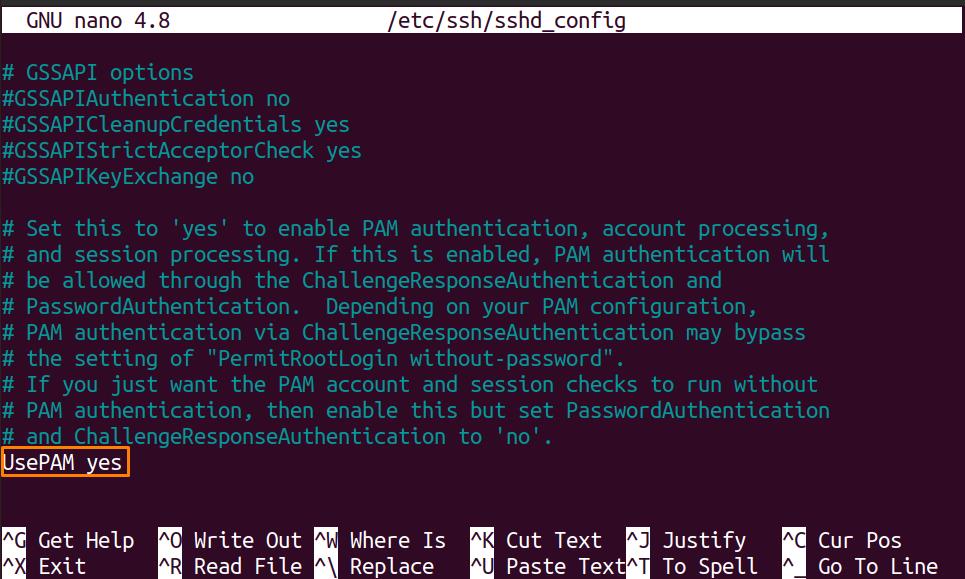
Task: Click the highlighted UsePAM yes line
Action: pyautogui.click(x=65, y=462)
